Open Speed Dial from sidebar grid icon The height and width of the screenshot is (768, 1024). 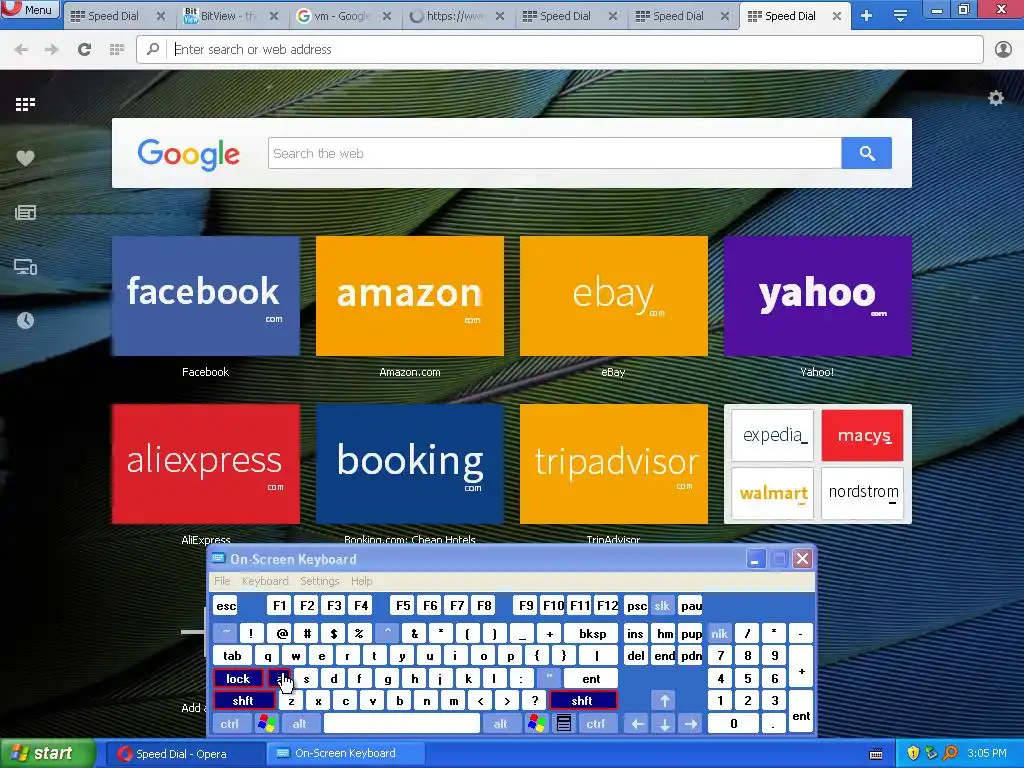25,104
